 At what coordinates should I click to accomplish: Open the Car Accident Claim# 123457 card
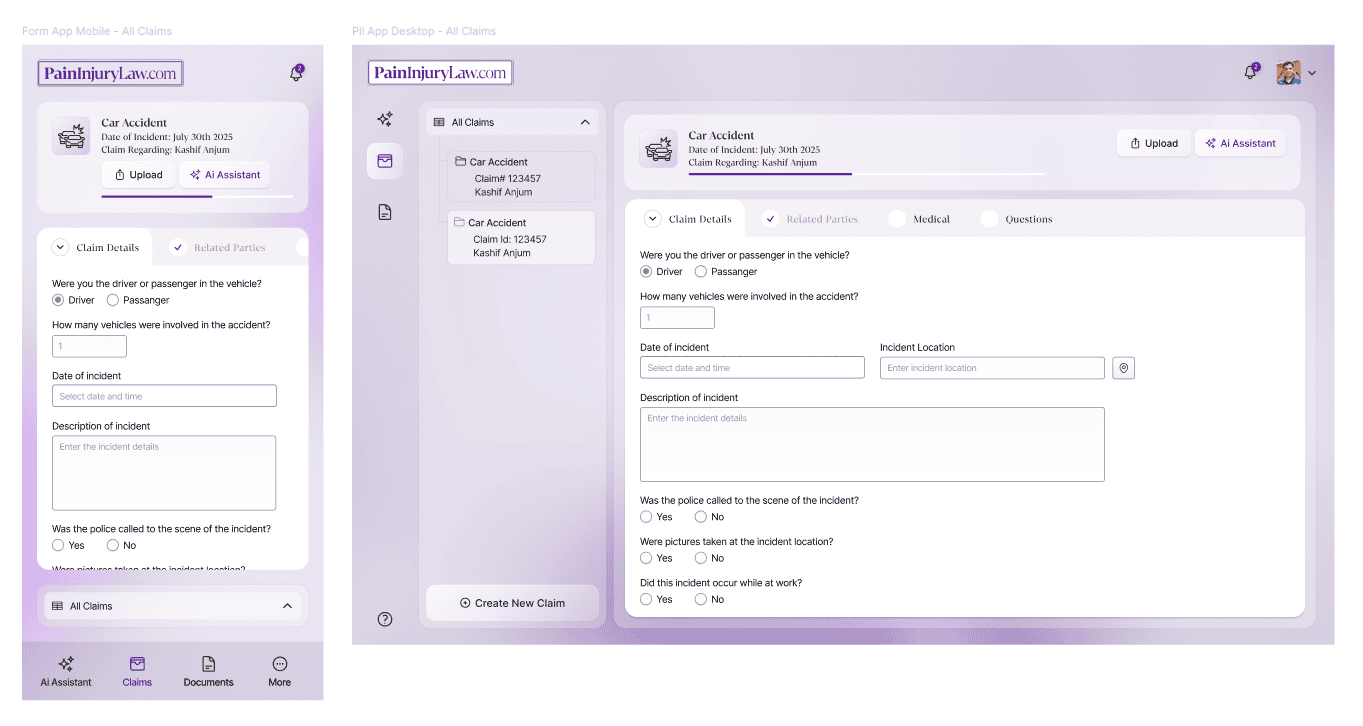click(x=521, y=176)
